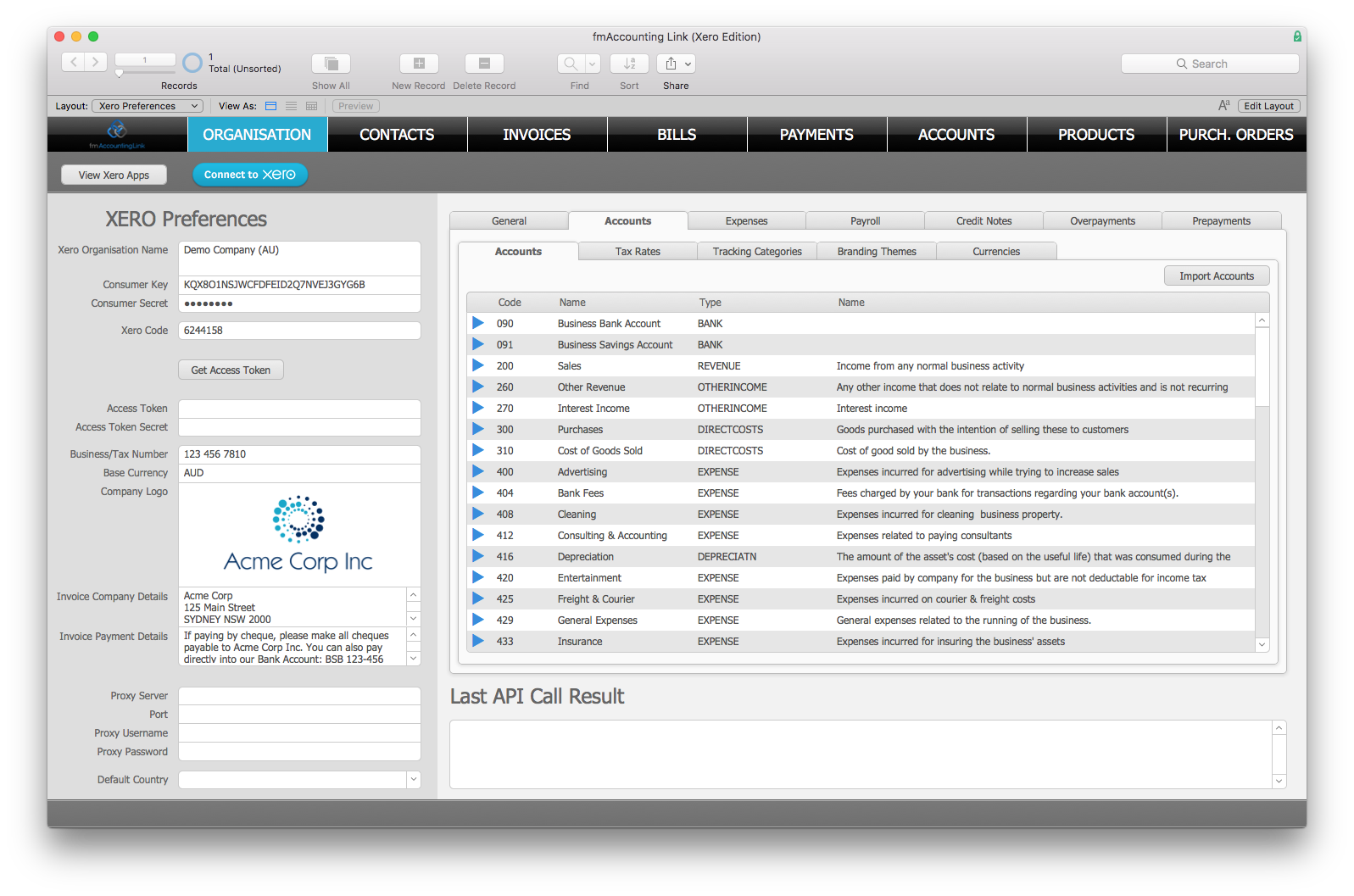This screenshot has width=1354, height=896.
Task: Click the green lock security icon
Action: tap(1297, 36)
